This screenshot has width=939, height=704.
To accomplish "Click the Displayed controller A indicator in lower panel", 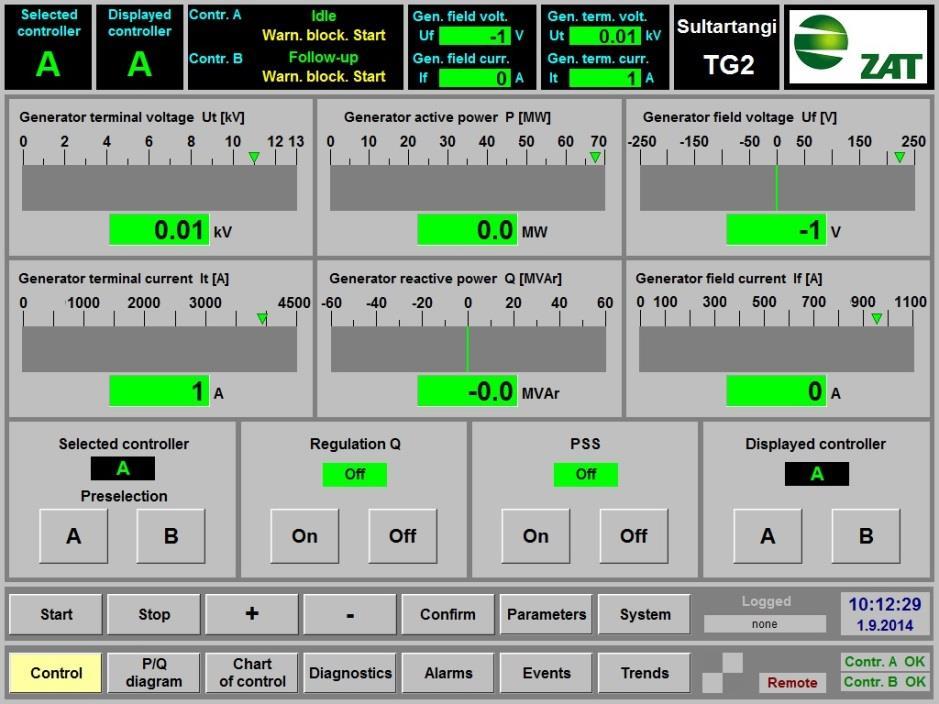I will tap(817, 474).
